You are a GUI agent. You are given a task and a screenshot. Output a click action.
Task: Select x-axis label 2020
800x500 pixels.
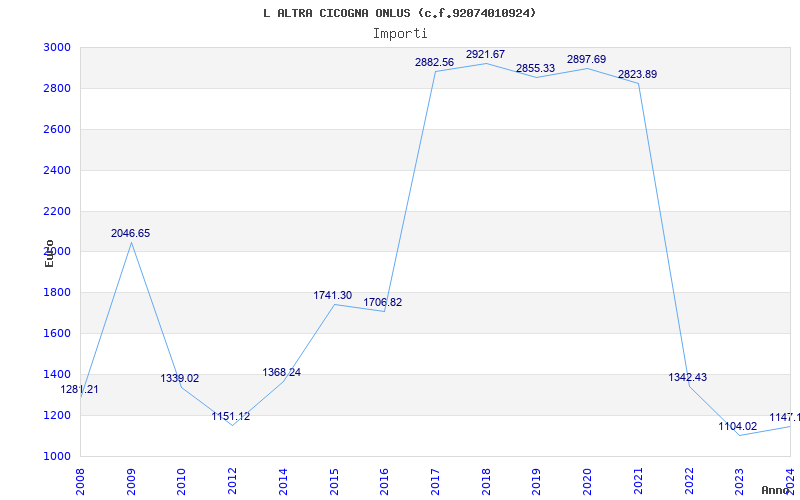[x=587, y=482]
